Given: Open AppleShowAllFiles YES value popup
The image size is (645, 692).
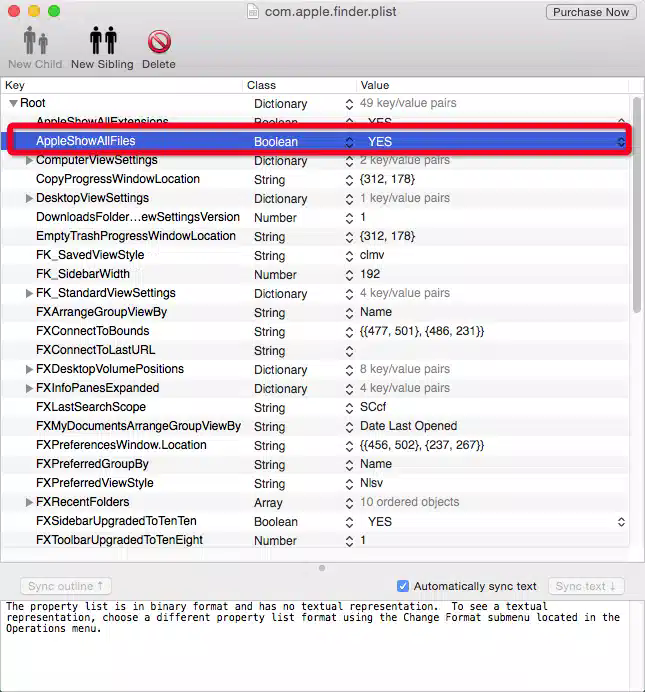Looking at the screenshot, I should pos(621,142).
